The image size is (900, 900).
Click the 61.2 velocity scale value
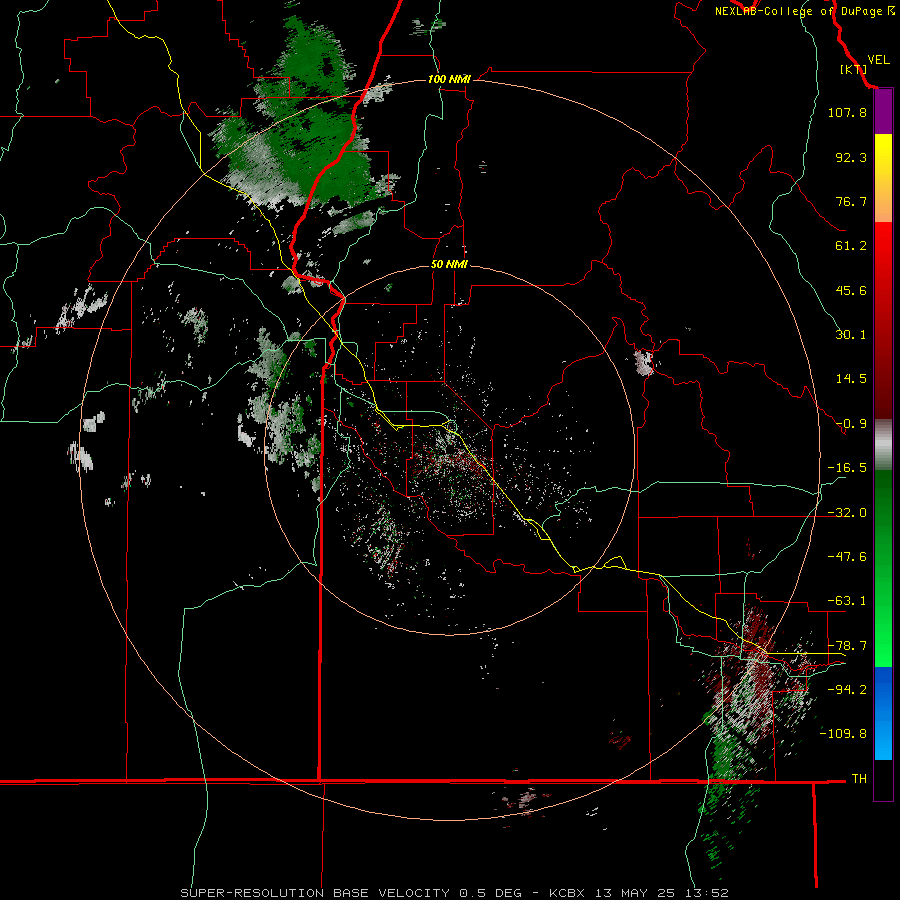pos(851,246)
